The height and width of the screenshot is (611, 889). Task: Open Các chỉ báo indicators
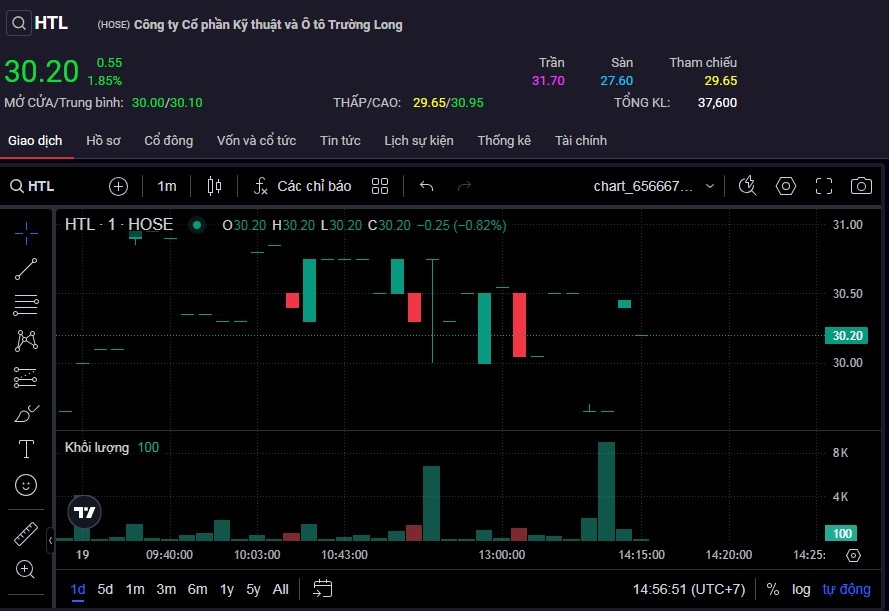pyautogui.click(x=302, y=186)
